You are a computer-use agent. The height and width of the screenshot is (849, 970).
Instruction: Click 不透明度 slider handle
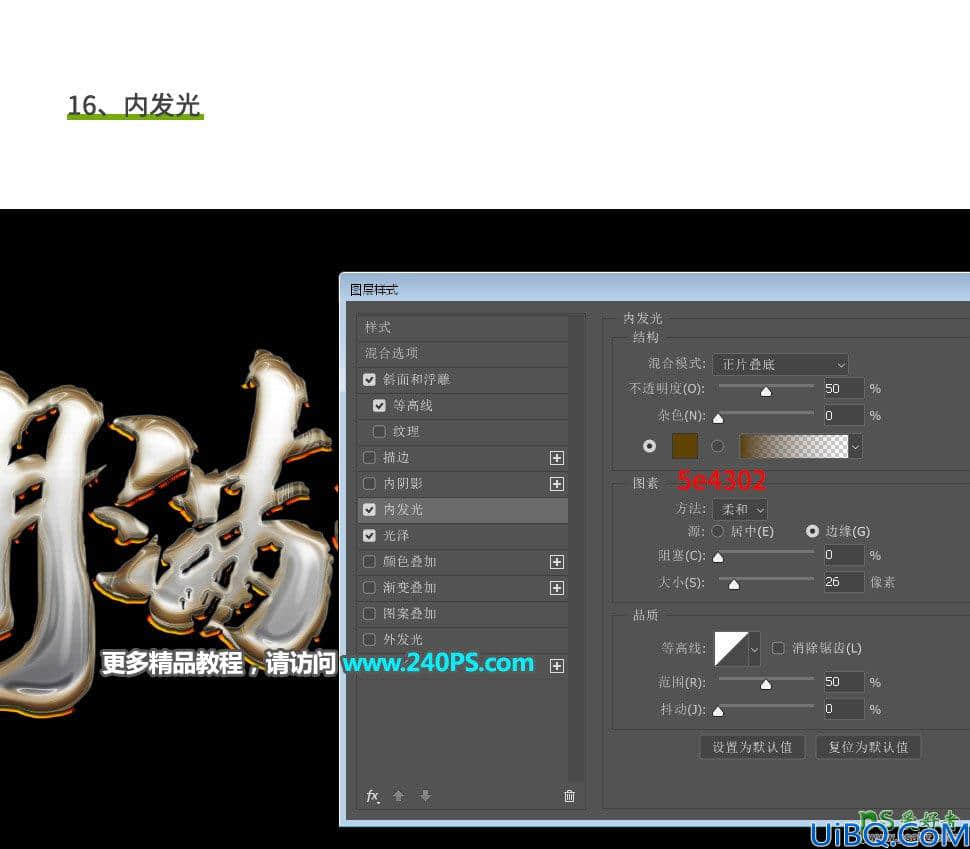pyautogui.click(x=766, y=392)
